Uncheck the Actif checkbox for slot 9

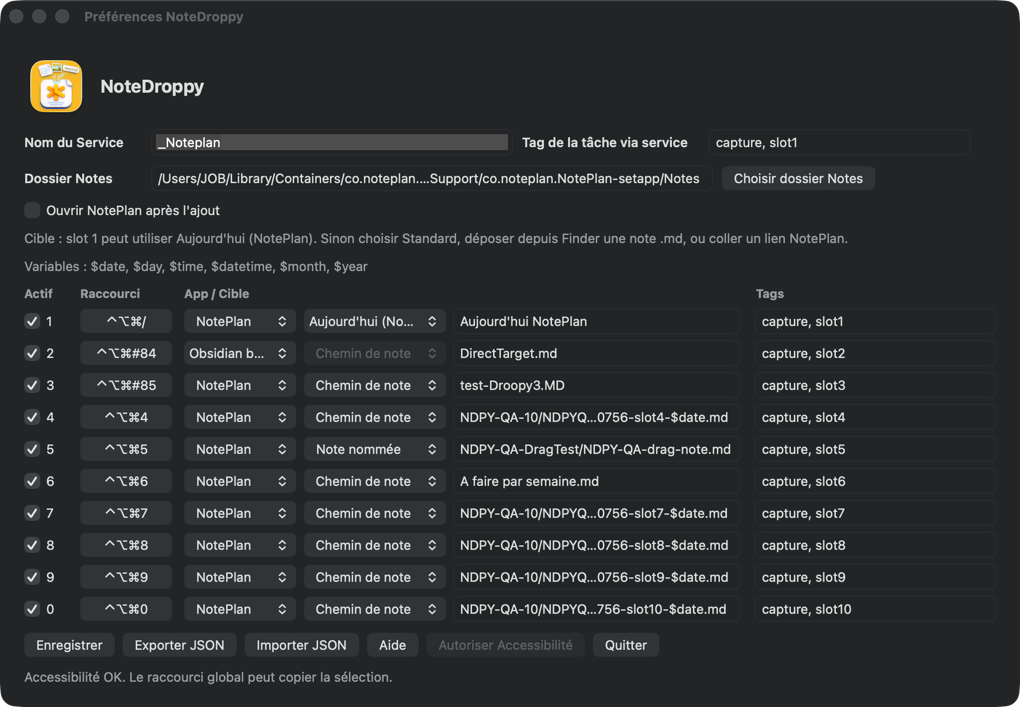pos(32,577)
